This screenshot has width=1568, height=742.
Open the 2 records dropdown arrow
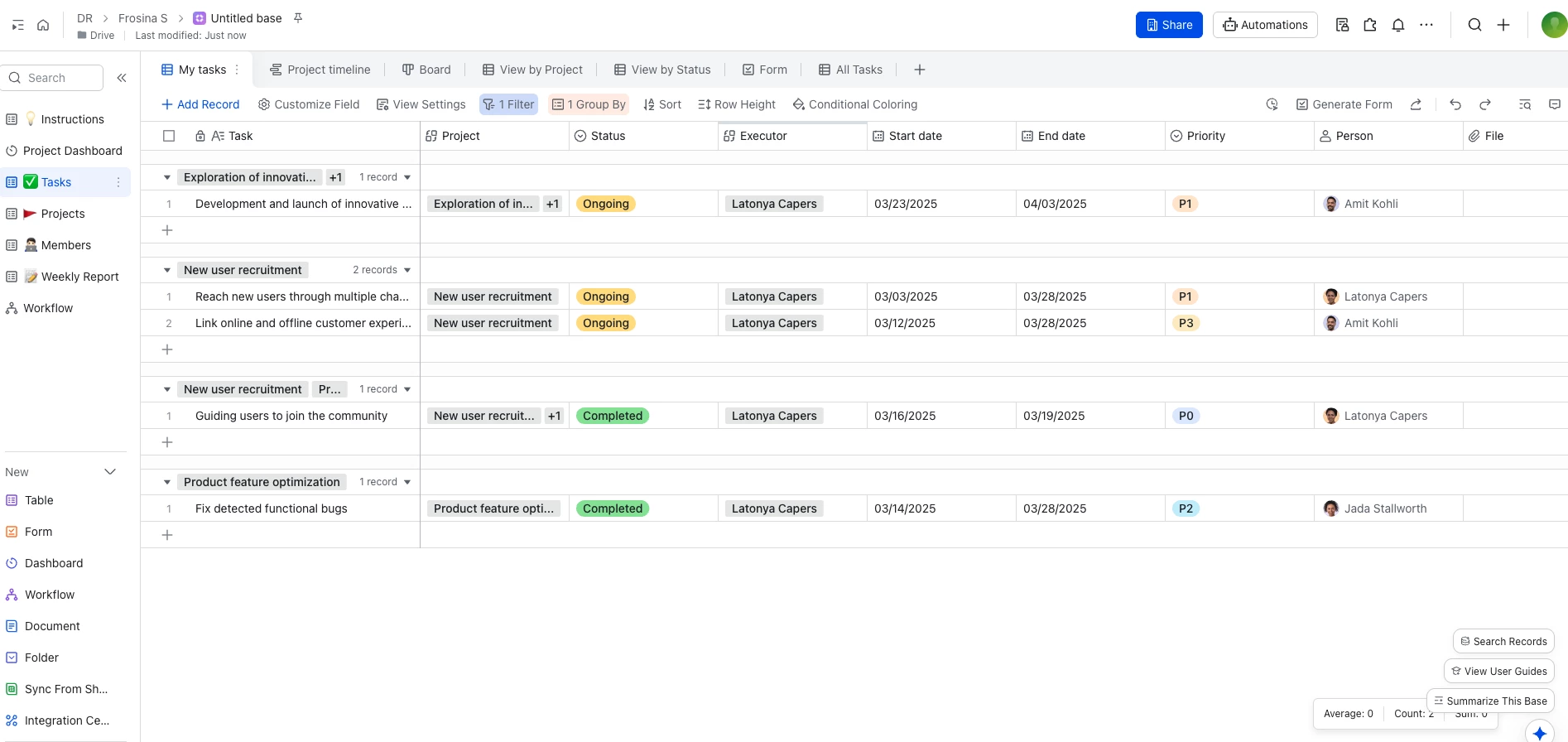407,270
